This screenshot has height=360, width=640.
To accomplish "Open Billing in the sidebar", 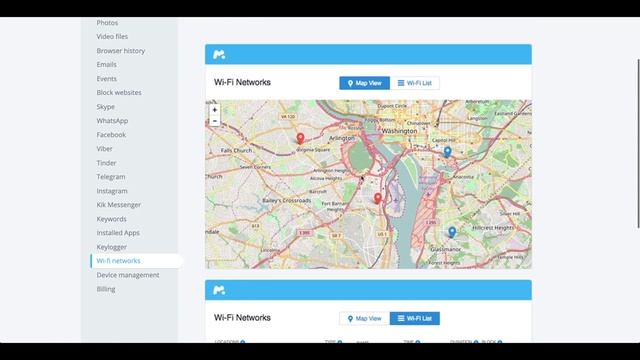I will [x=106, y=289].
